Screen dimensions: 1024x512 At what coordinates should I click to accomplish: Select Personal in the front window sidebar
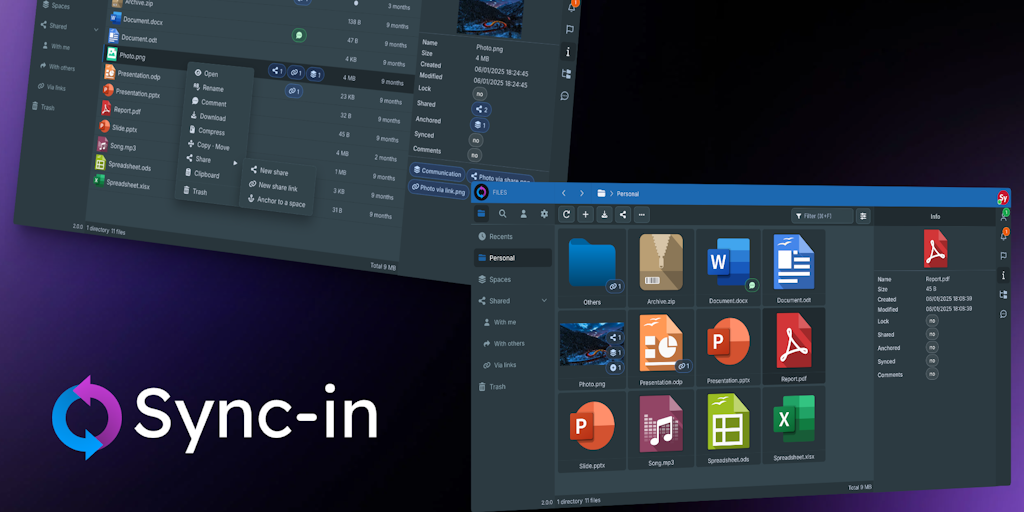coord(513,258)
